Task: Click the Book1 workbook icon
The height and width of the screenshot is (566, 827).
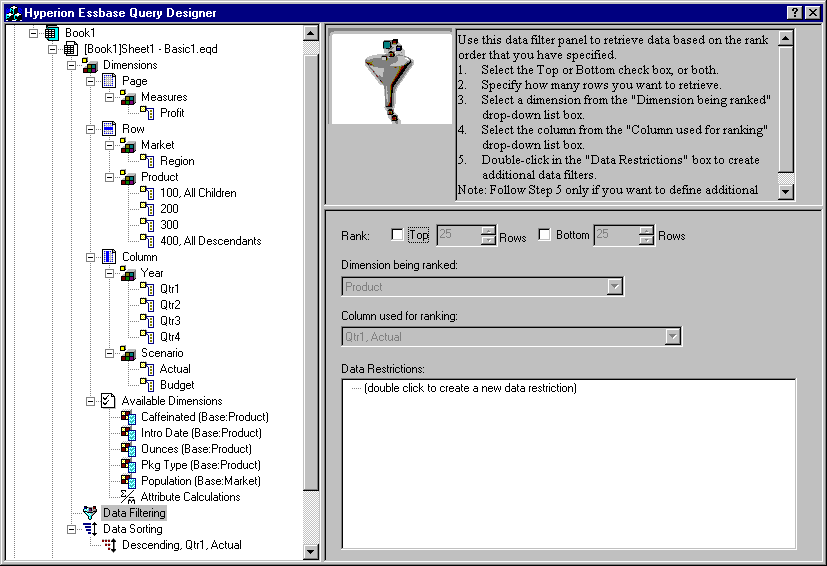Action: tap(52, 33)
